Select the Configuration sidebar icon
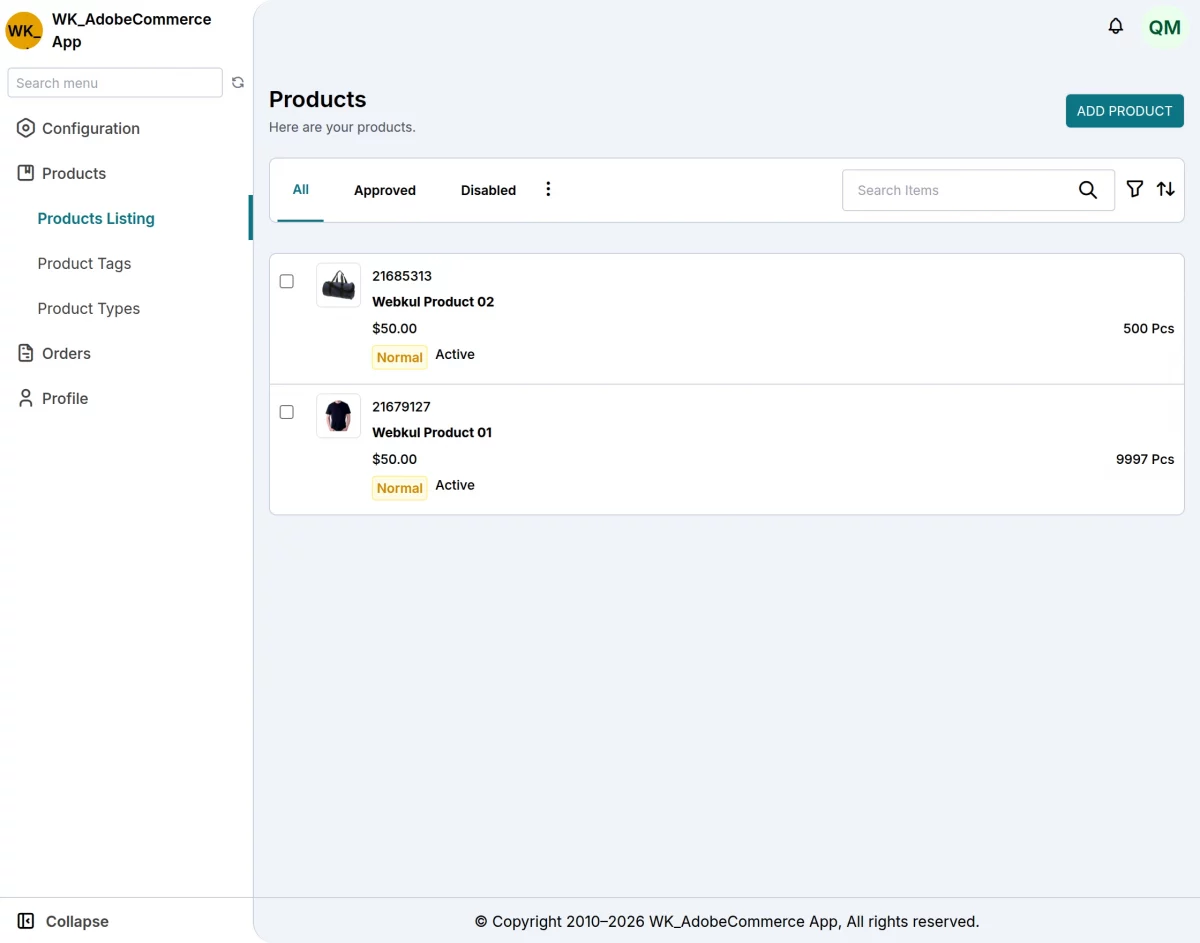The image size is (1200, 943). [24, 128]
